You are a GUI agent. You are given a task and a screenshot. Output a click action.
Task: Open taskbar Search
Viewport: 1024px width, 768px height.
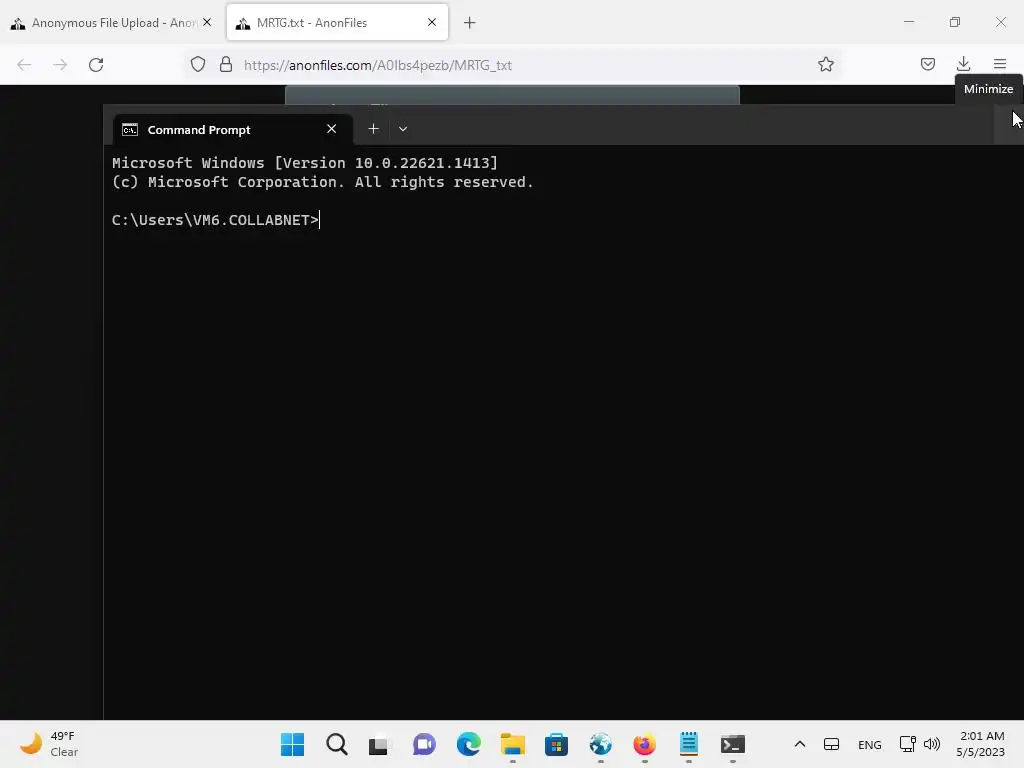tap(337, 744)
